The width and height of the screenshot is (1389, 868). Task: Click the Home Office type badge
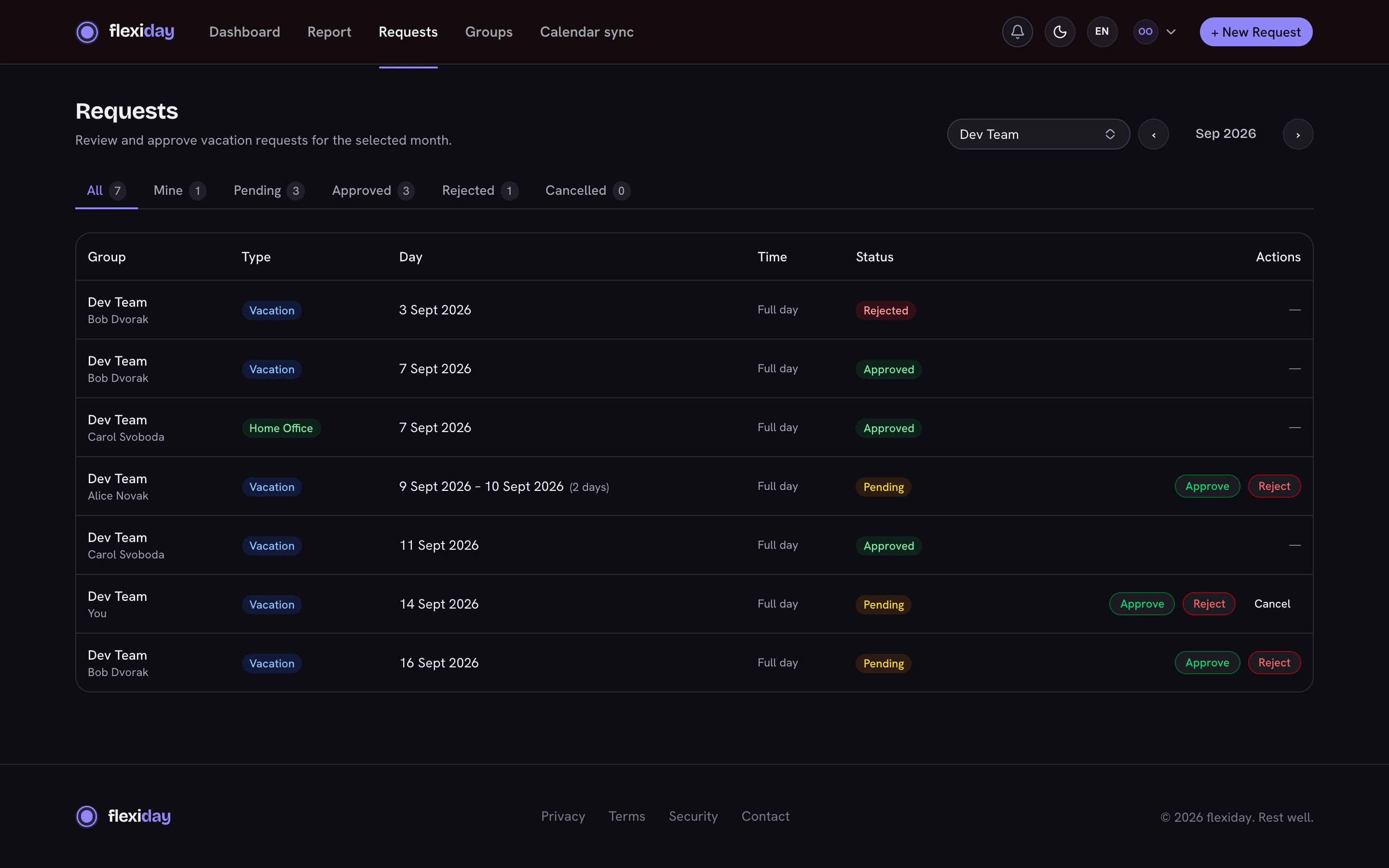[281, 428]
